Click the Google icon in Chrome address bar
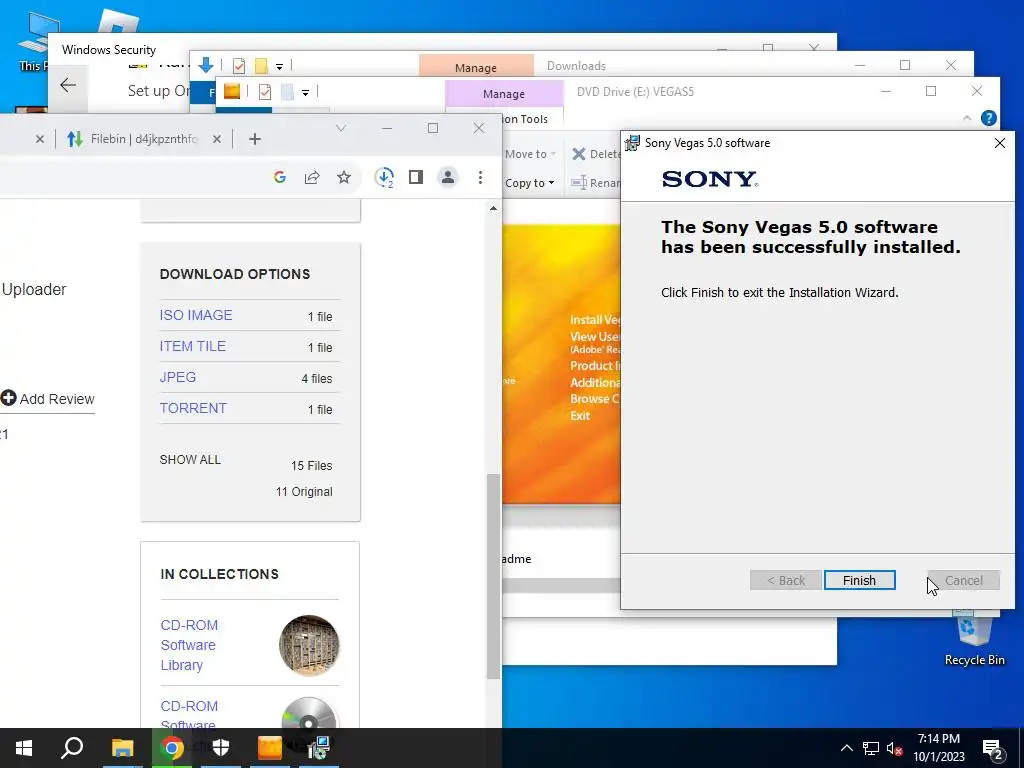Image resolution: width=1024 pixels, height=768 pixels. point(280,177)
